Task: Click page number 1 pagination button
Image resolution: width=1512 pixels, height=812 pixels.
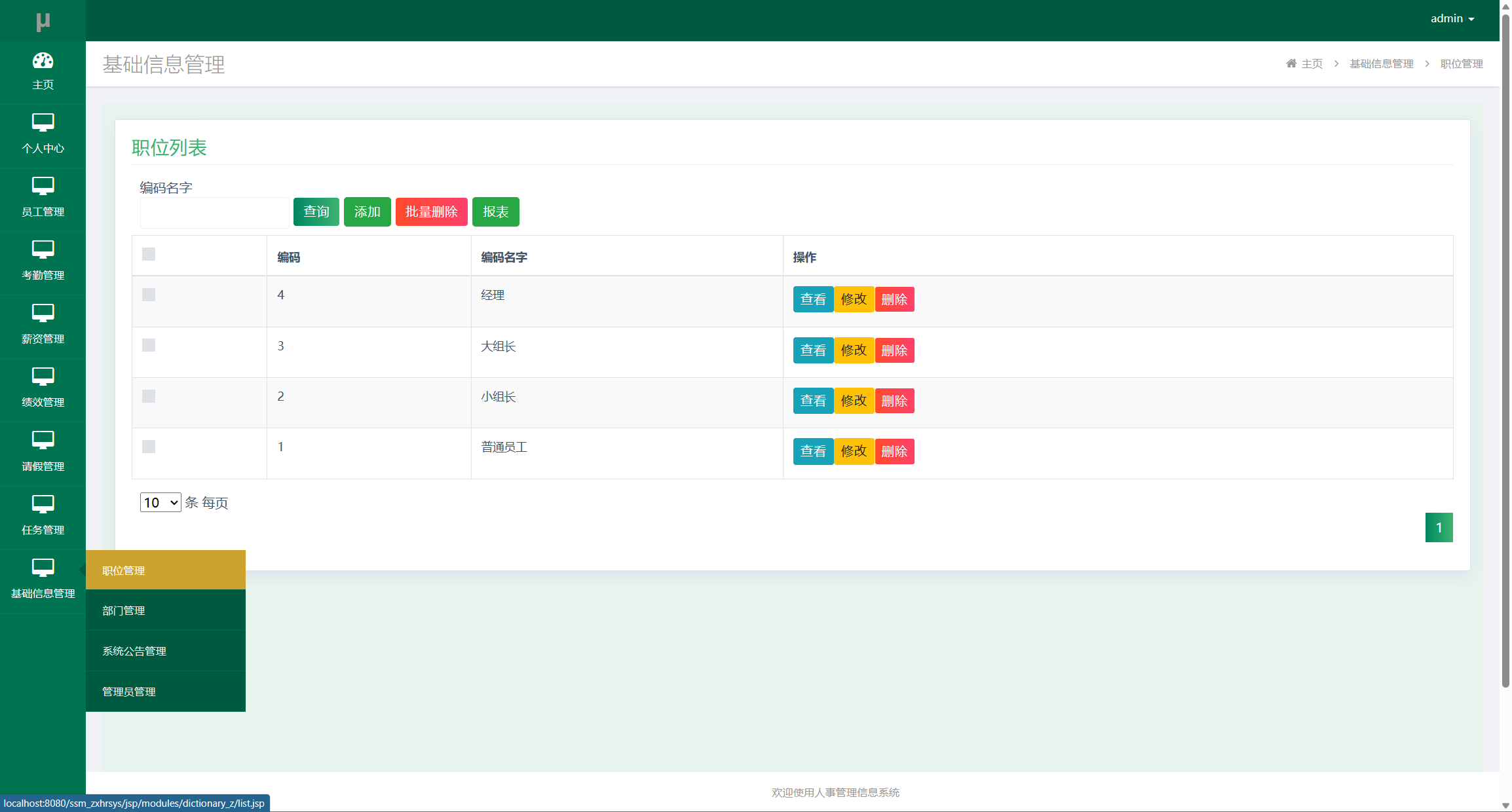Action: point(1439,527)
